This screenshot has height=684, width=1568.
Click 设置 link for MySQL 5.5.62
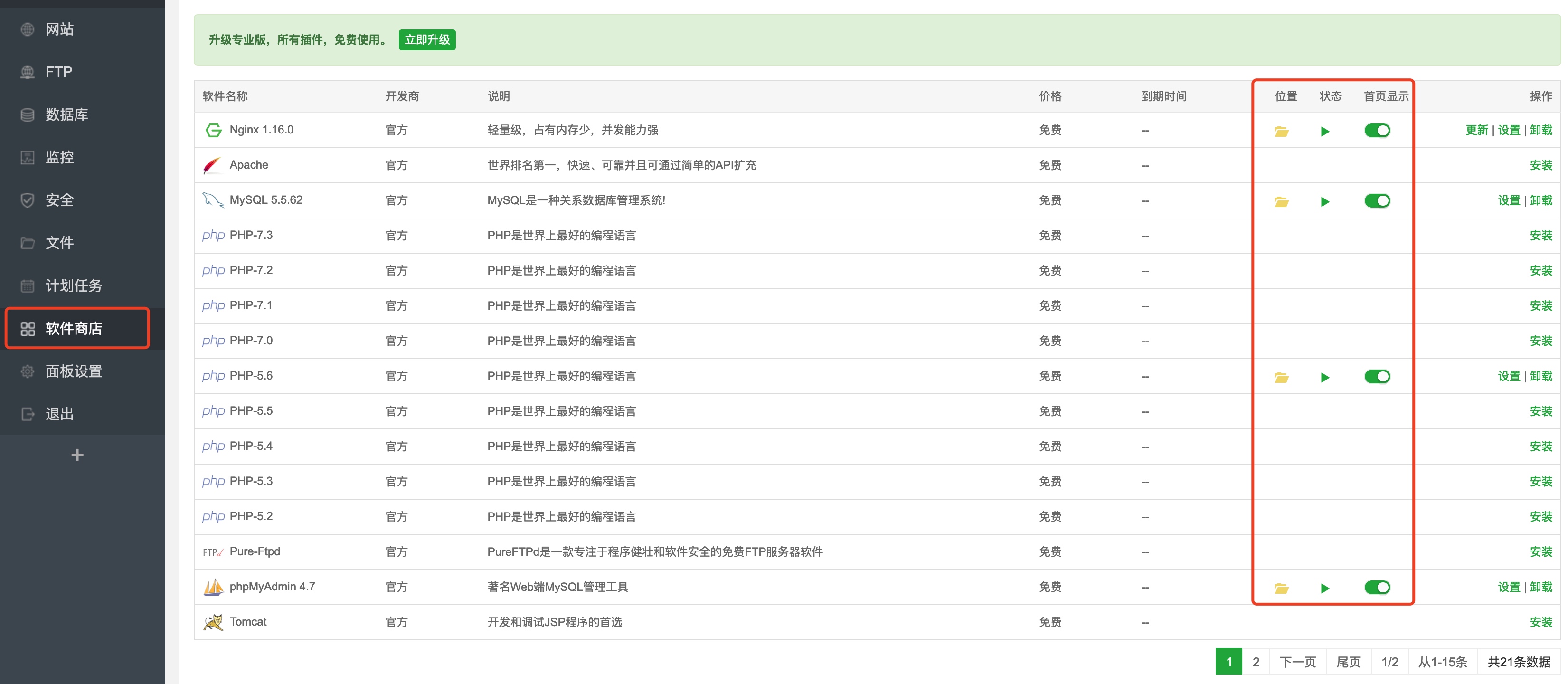pyautogui.click(x=1509, y=200)
